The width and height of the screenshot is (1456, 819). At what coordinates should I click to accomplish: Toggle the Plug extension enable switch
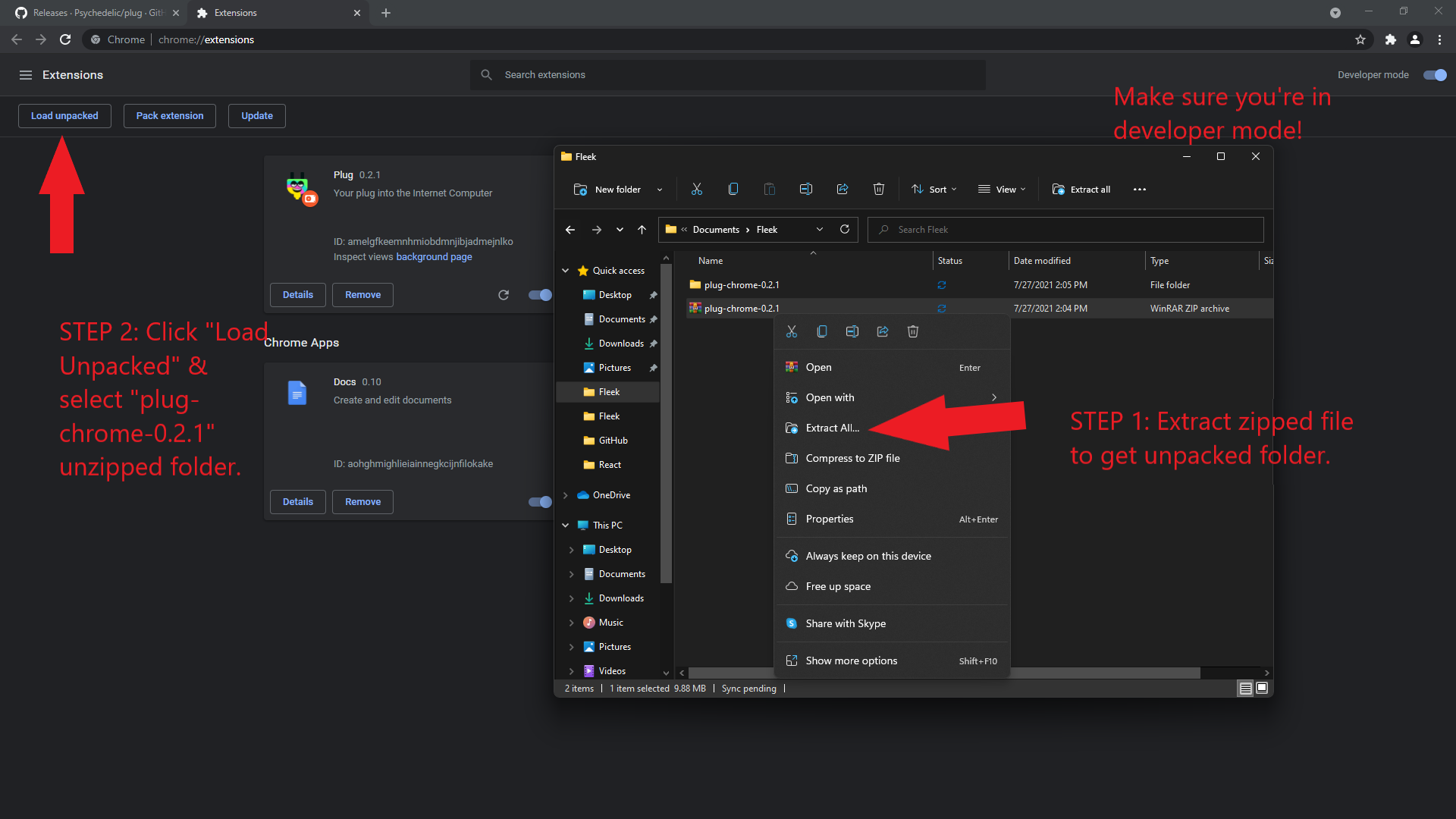tap(540, 295)
